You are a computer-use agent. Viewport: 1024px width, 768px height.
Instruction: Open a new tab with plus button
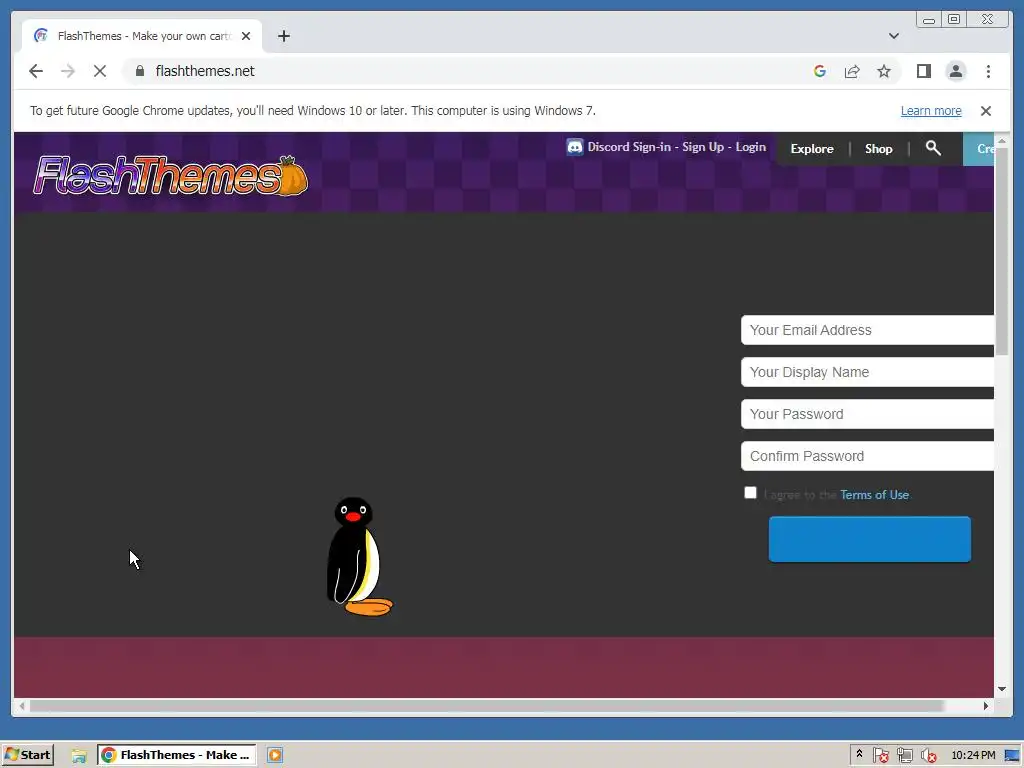click(283, 36)
